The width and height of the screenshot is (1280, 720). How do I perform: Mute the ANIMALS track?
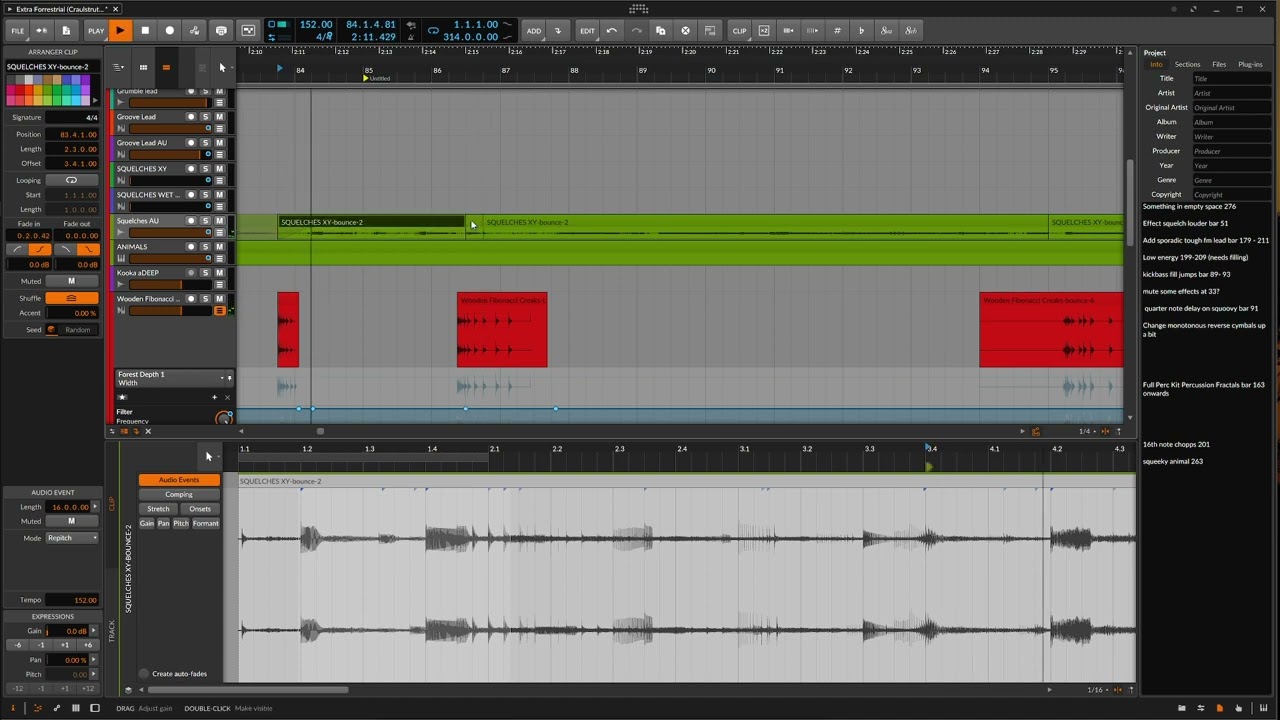[x=219, y=247]
